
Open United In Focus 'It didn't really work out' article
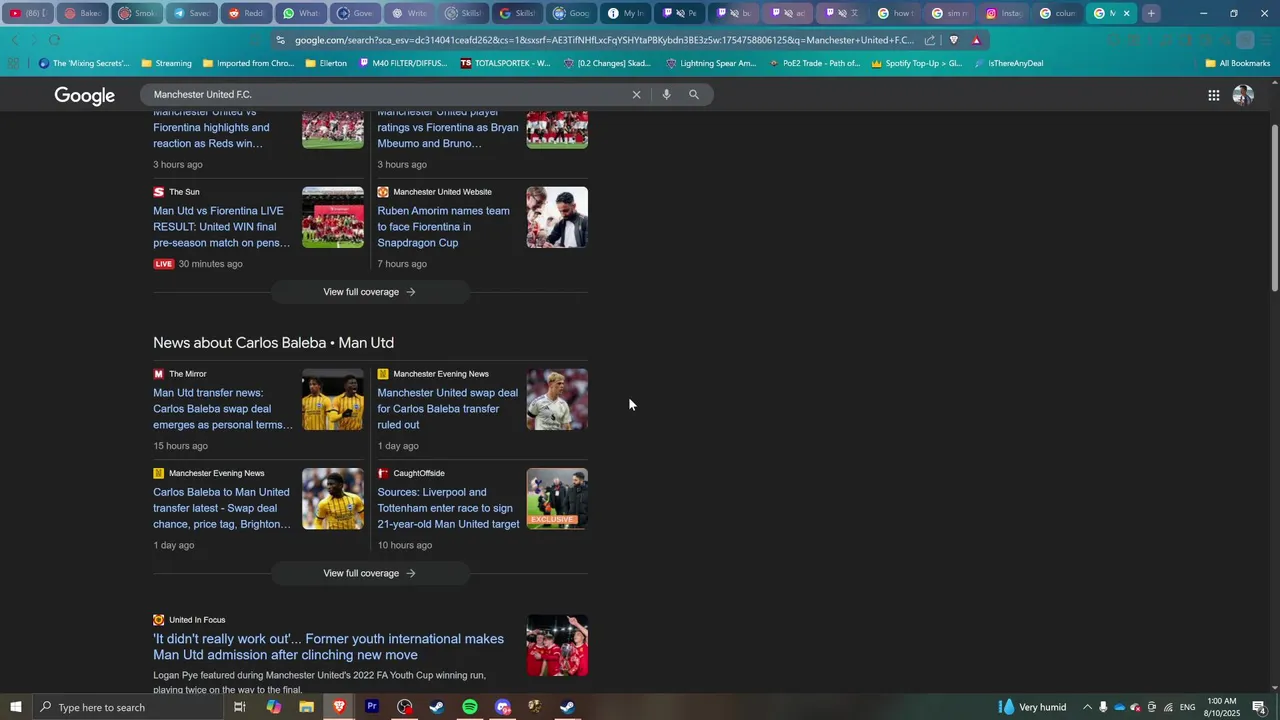328,647
